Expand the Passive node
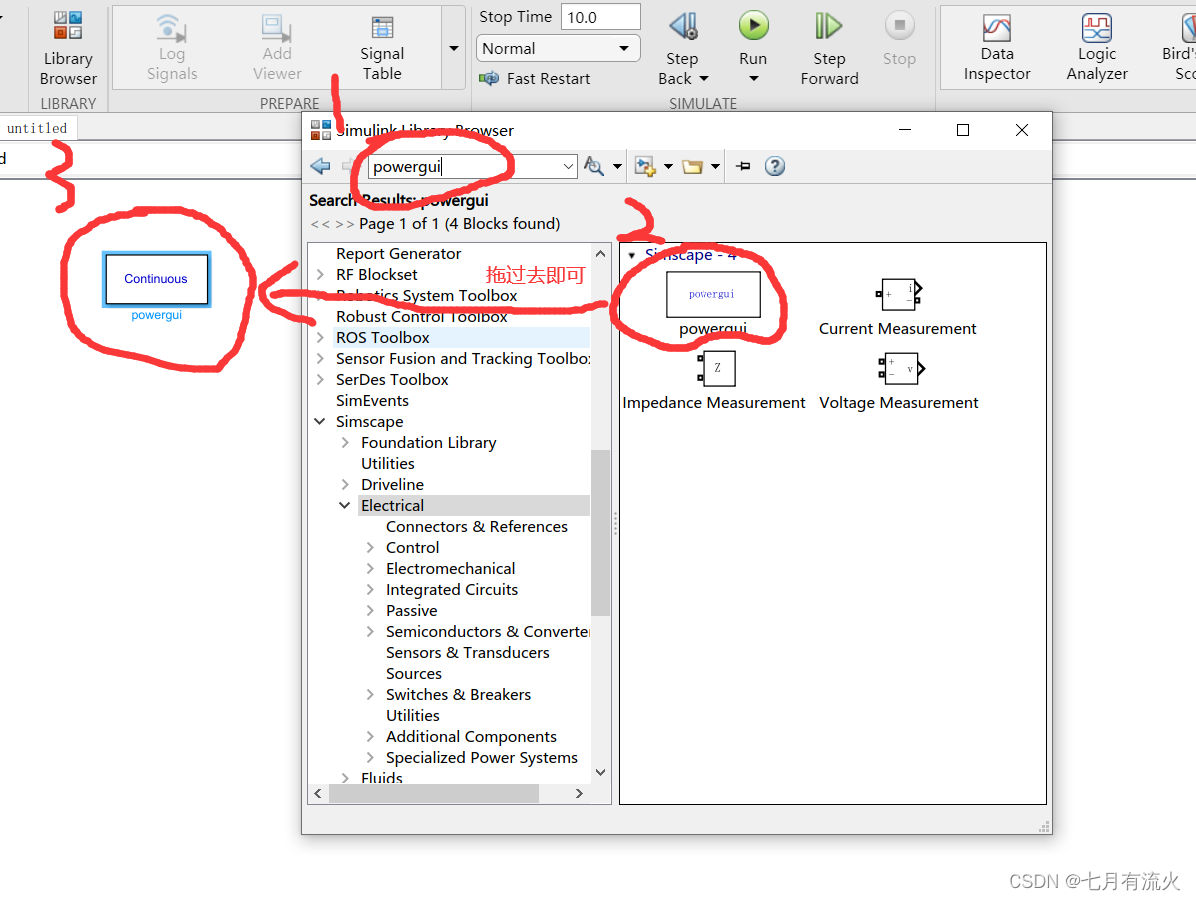The image size is (1196, 900). [370, 610]
